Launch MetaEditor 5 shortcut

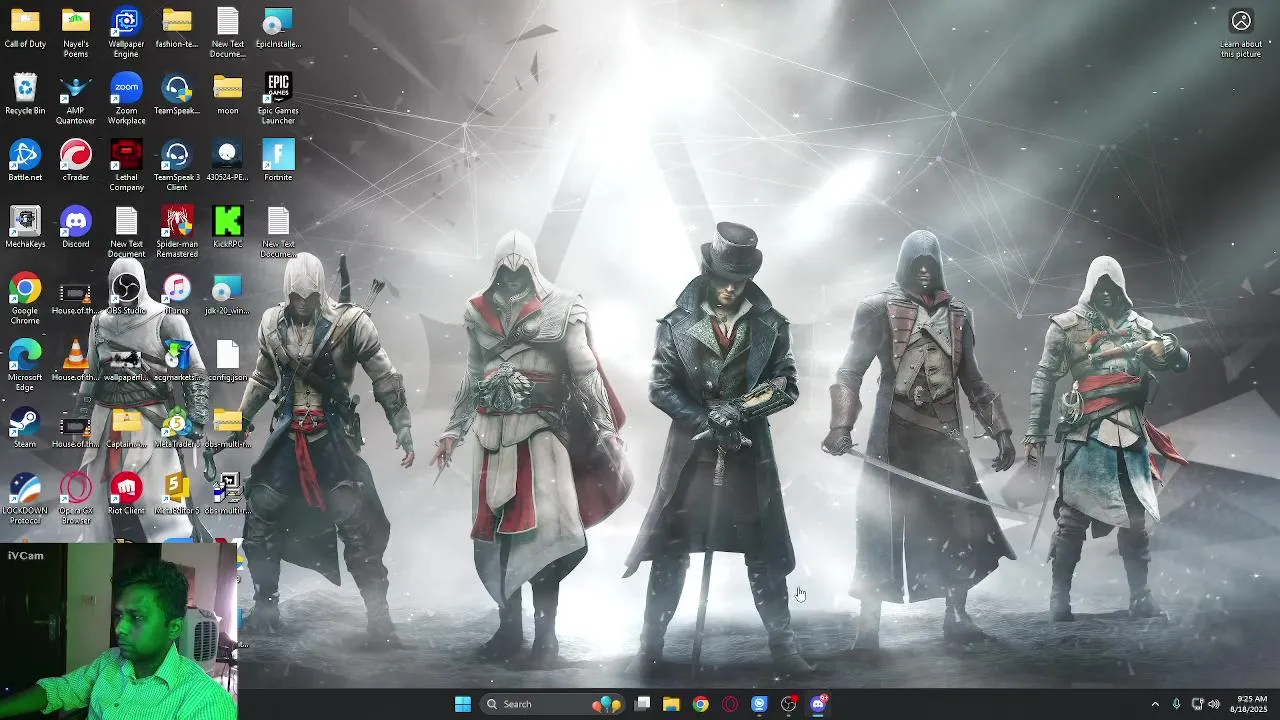coord(177,494)
